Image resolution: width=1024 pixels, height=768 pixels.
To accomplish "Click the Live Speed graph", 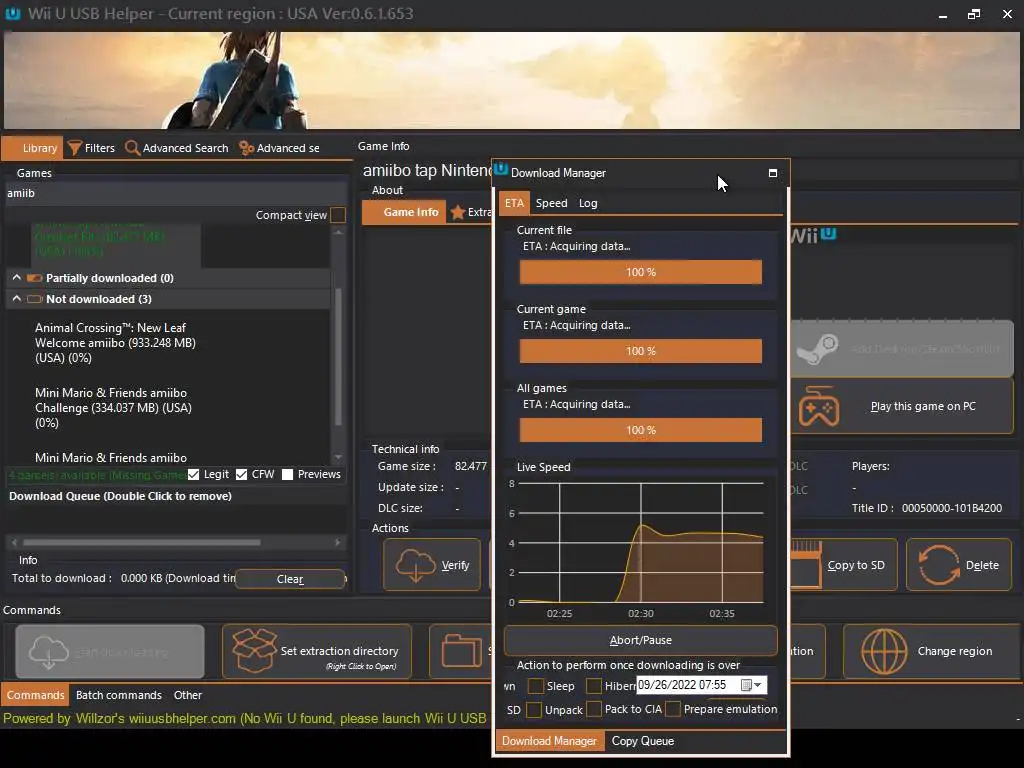I will click(640, 543).
